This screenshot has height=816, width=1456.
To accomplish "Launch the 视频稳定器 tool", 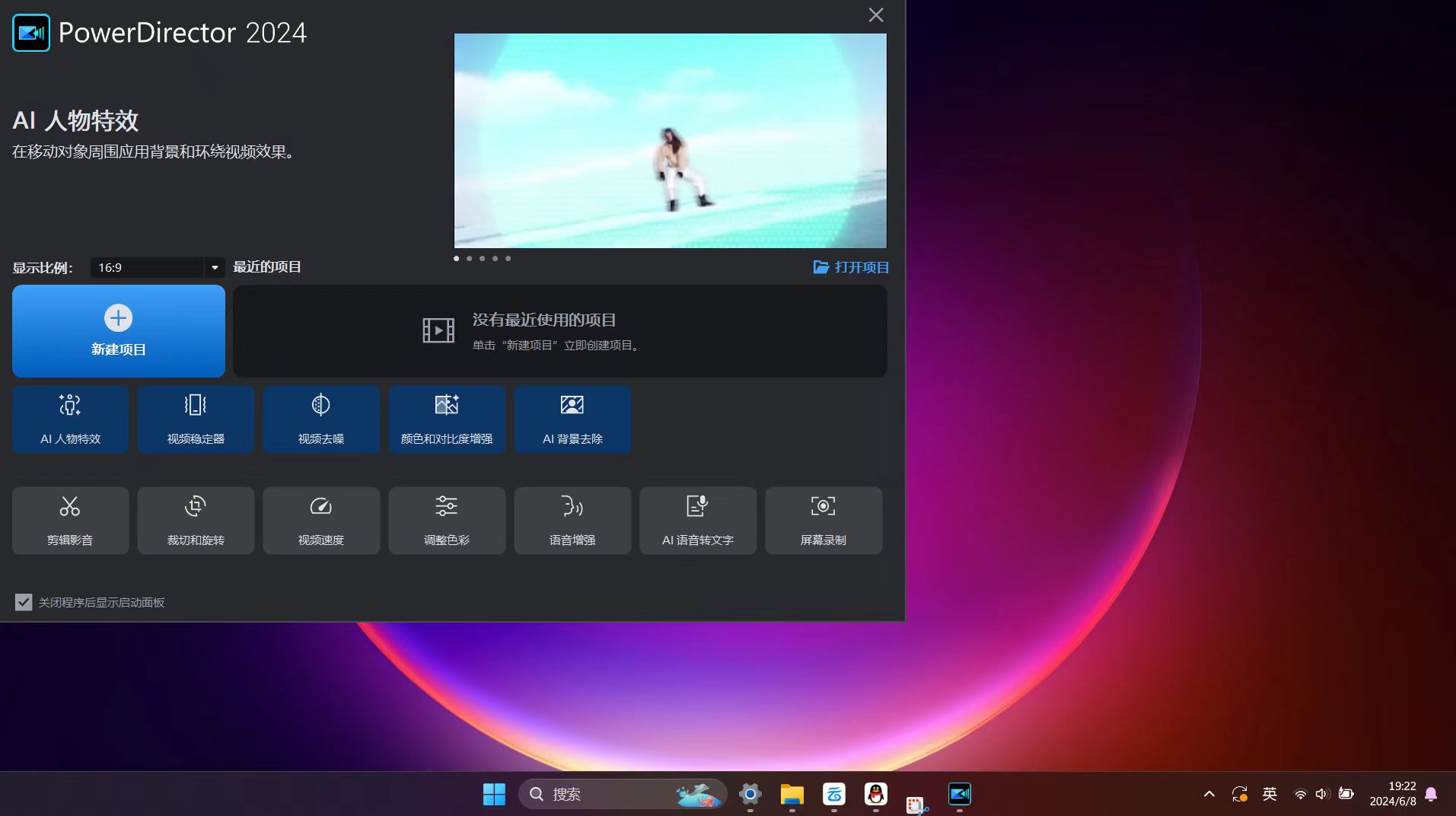I will pos(196,419).
